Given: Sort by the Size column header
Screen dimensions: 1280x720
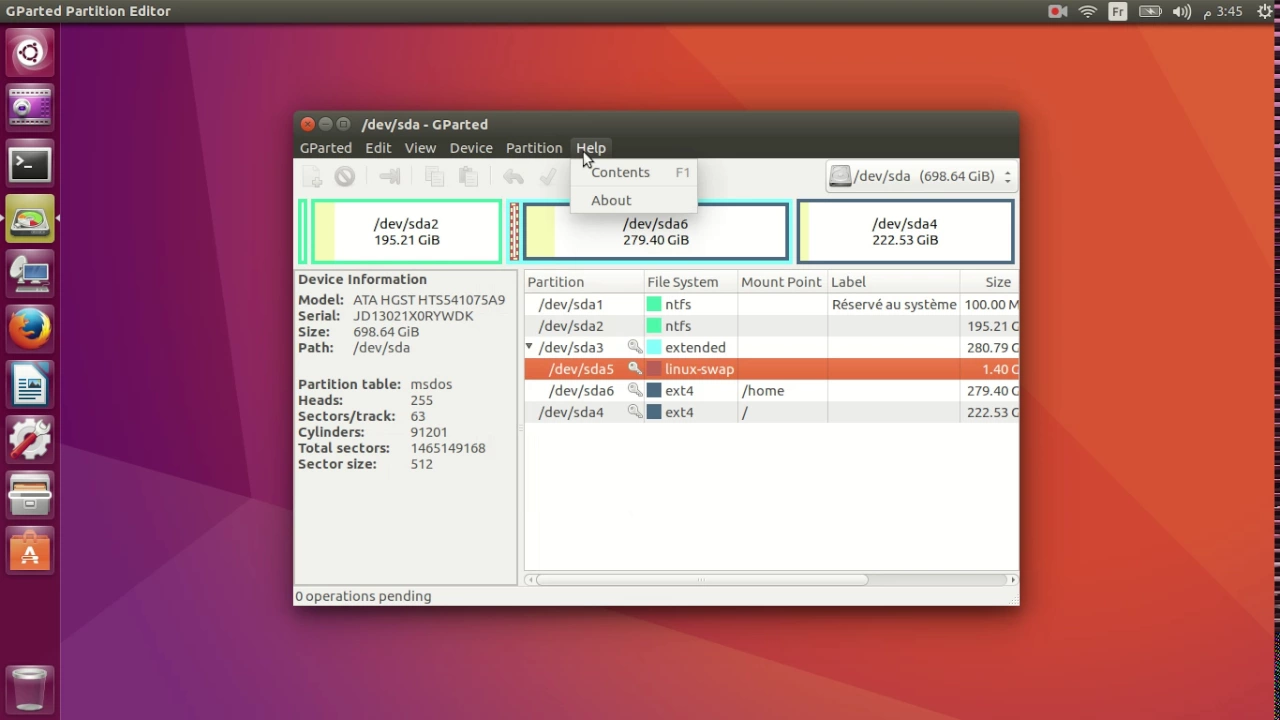Looking at the screenshot, I should point(990,282).
